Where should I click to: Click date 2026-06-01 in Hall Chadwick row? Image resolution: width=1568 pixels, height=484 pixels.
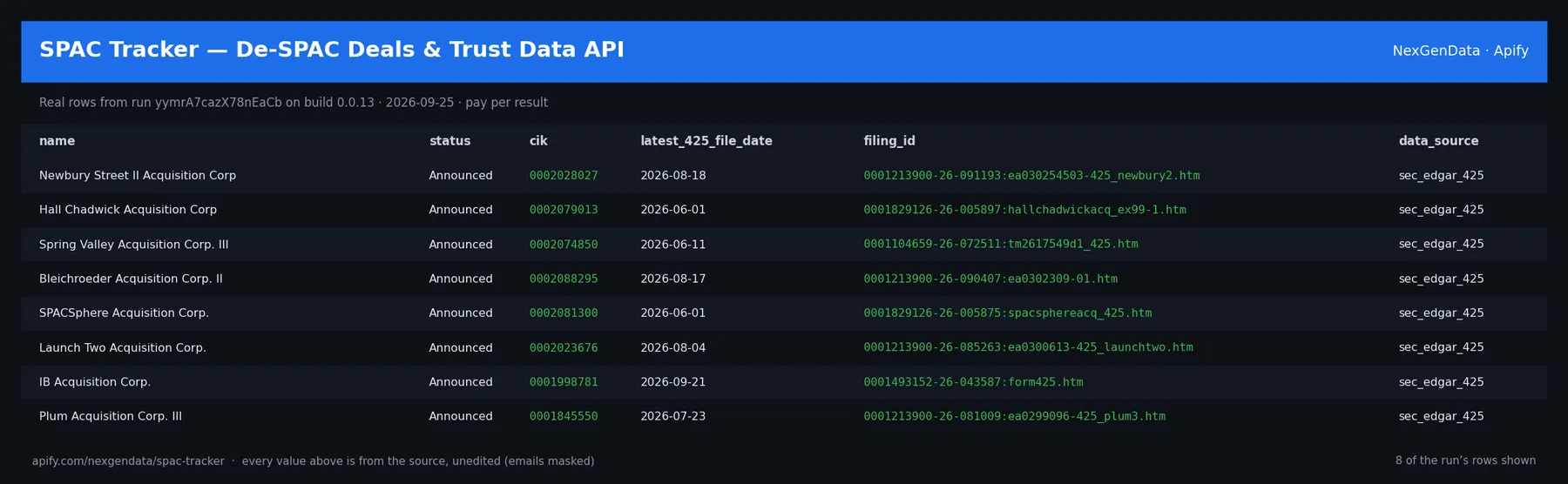tap(673, 210)
